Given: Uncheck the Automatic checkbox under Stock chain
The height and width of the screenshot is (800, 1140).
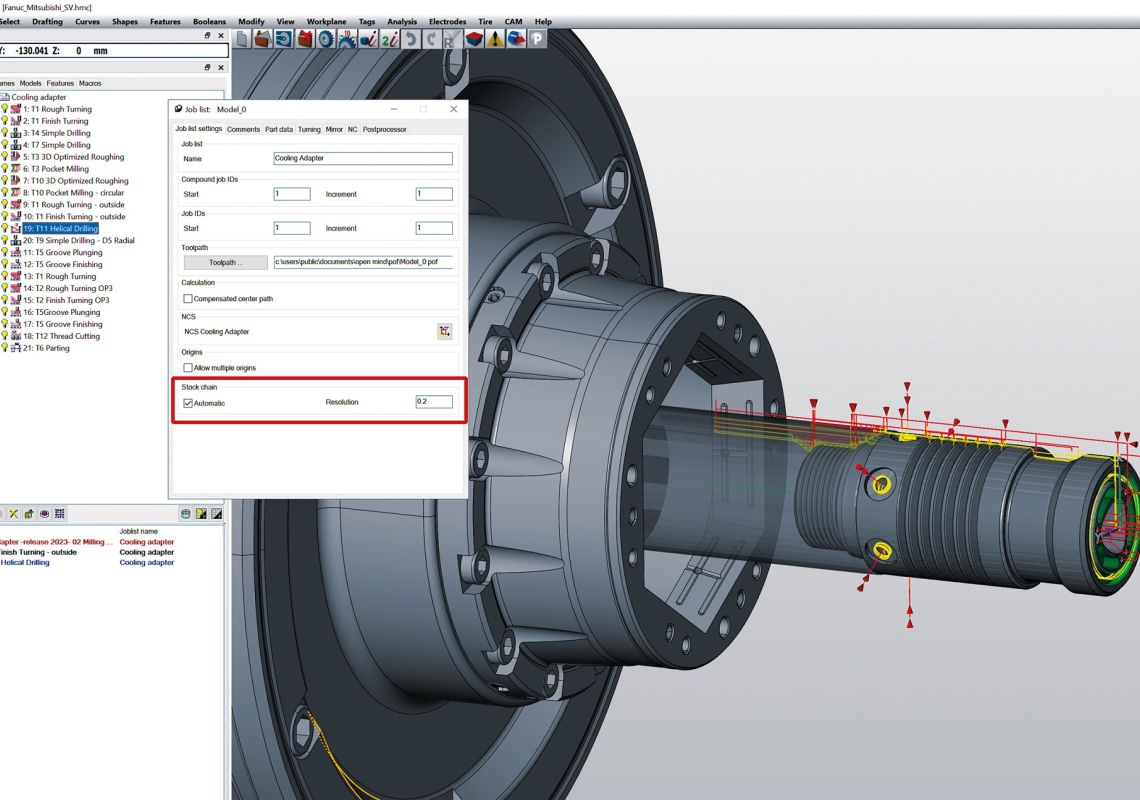Looking at the screenshot, I should 188,404.
